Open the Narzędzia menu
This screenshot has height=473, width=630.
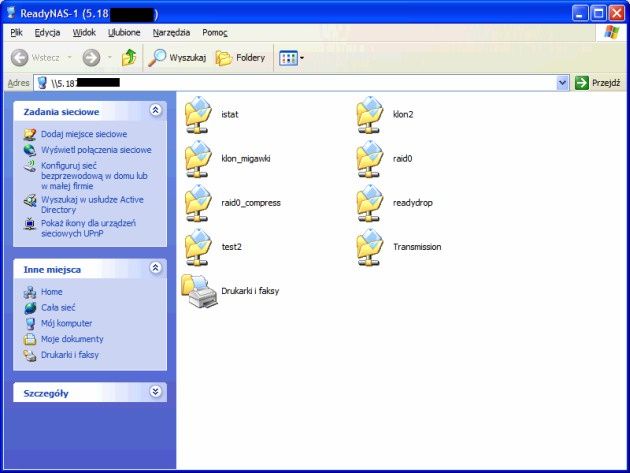coord(171,33)
